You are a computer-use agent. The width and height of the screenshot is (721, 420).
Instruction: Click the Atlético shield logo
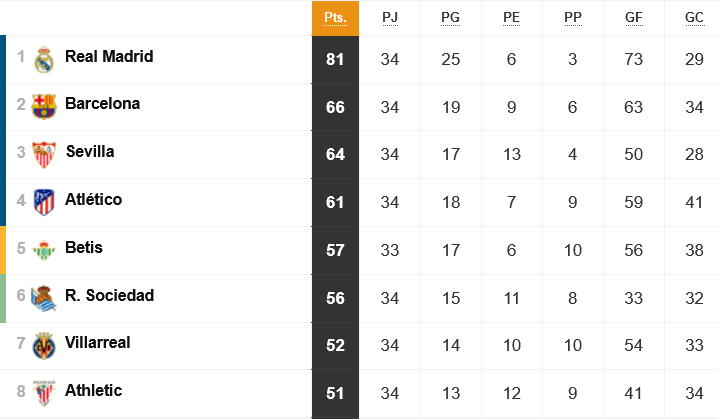coord(44,202)
